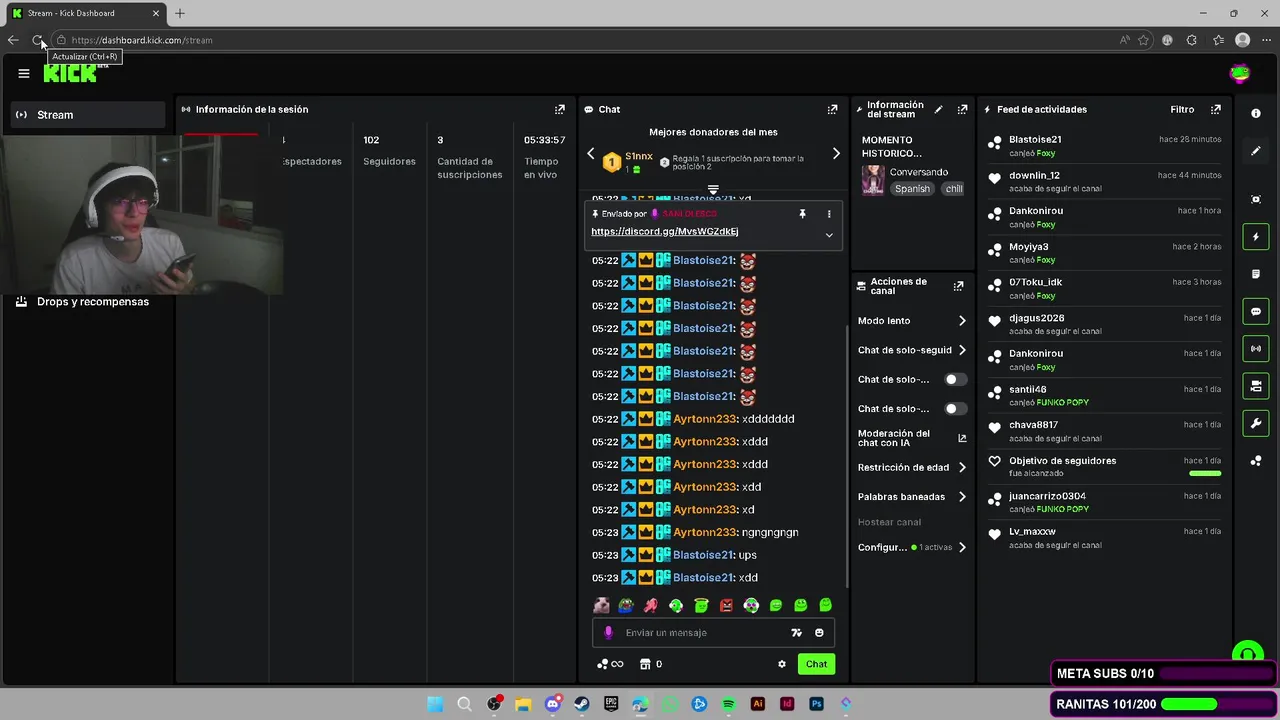Edit the stream information with pencil icon
Screen dimensions: 1280x720
938,109
